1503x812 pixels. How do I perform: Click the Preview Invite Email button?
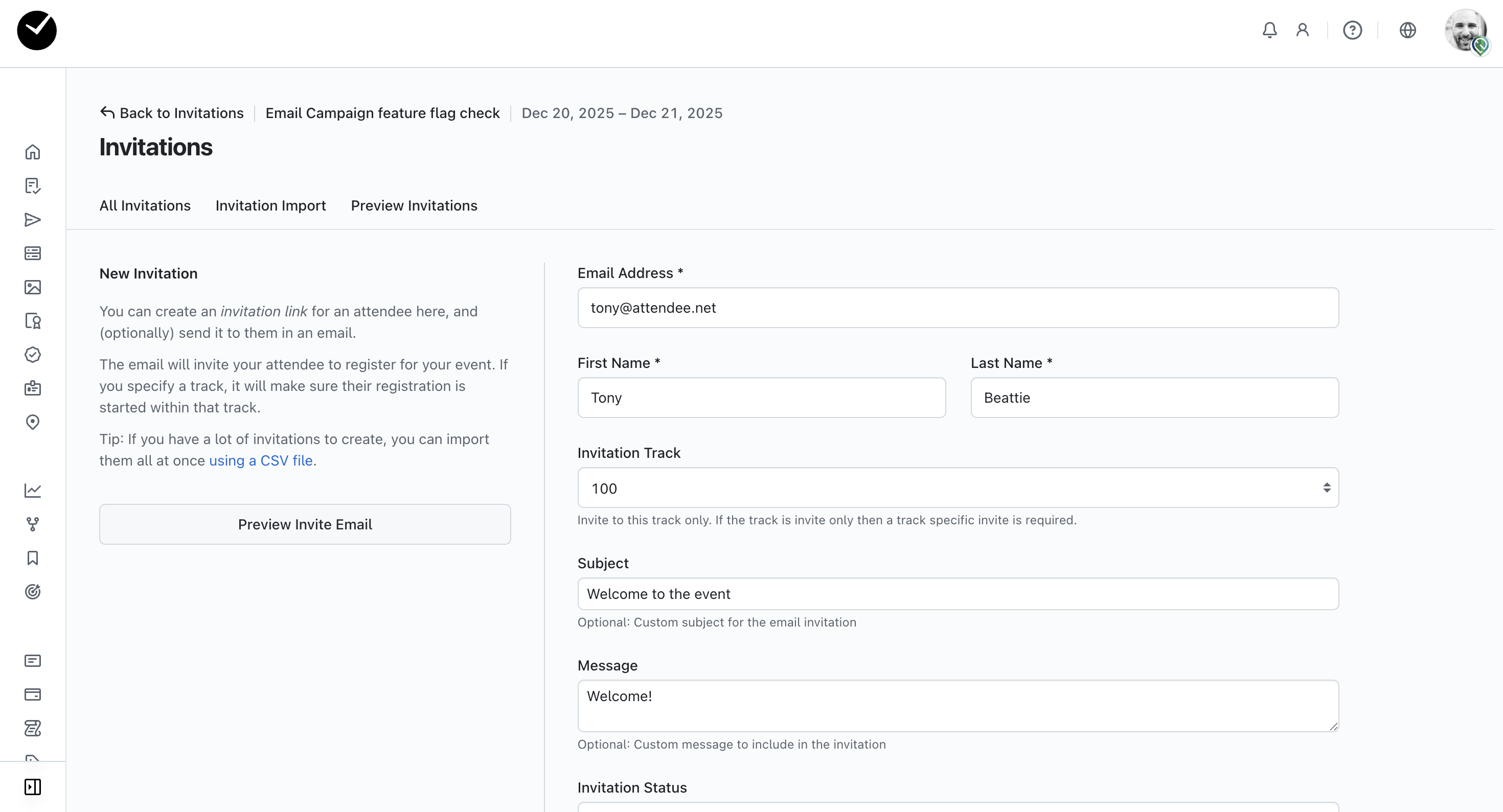pos(305,524)
